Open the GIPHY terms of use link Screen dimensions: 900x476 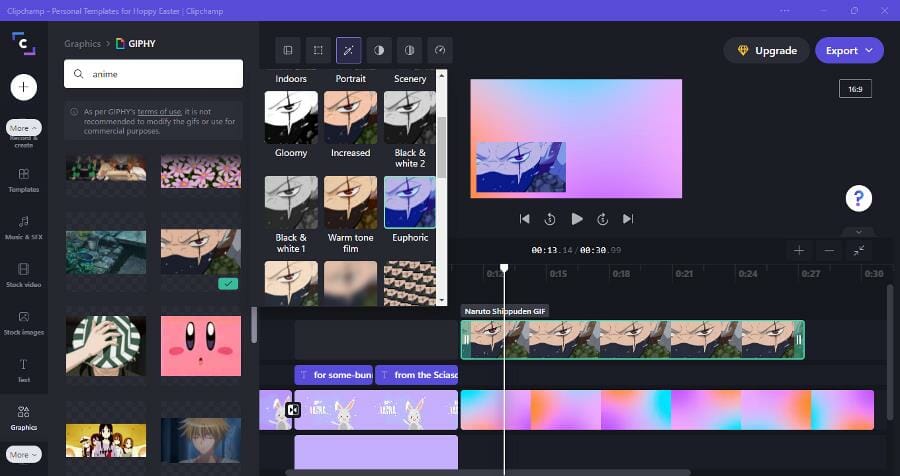[159, 112]
